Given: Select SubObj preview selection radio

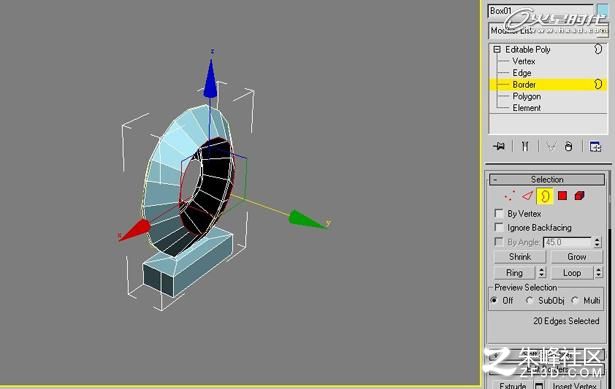Looking at the screenshot, I should 529,300.
